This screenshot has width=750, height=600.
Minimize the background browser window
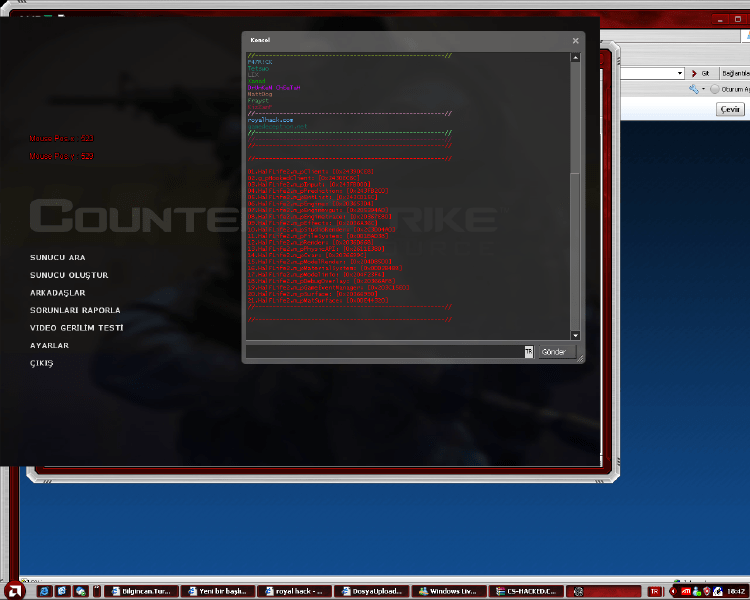pyautogui.click(x=720, y=20)
